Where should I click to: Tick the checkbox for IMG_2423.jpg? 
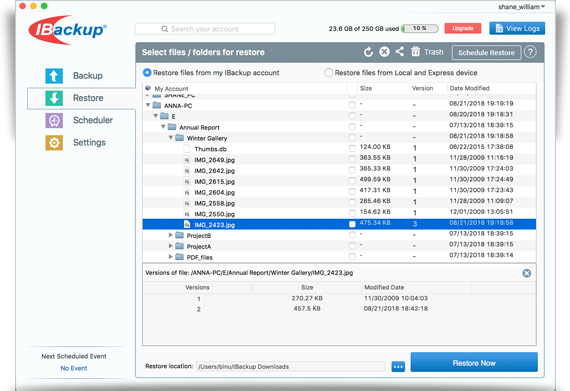pyautogui.click(x=352, y=224)
